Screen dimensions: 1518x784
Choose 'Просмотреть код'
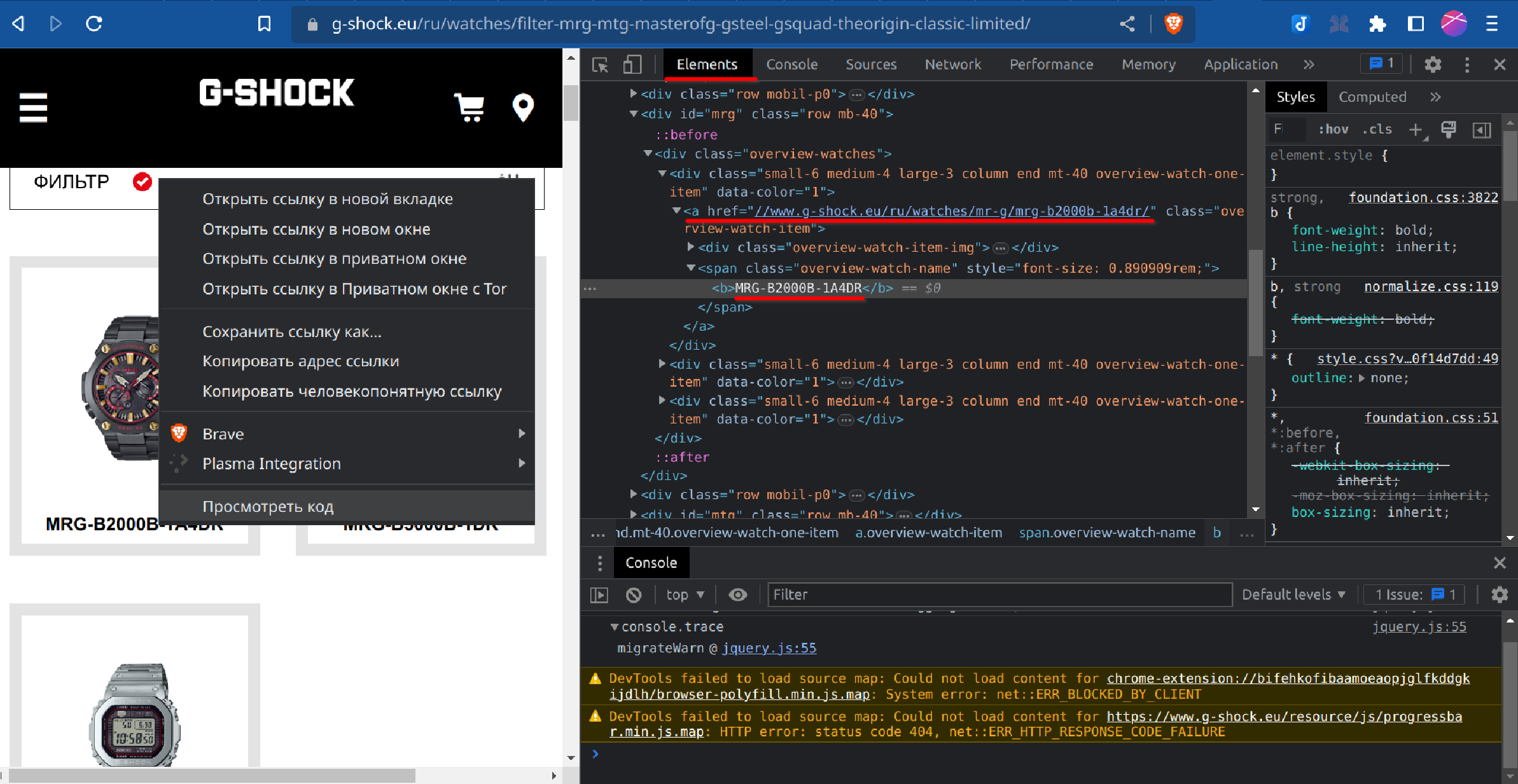(347, 507)
